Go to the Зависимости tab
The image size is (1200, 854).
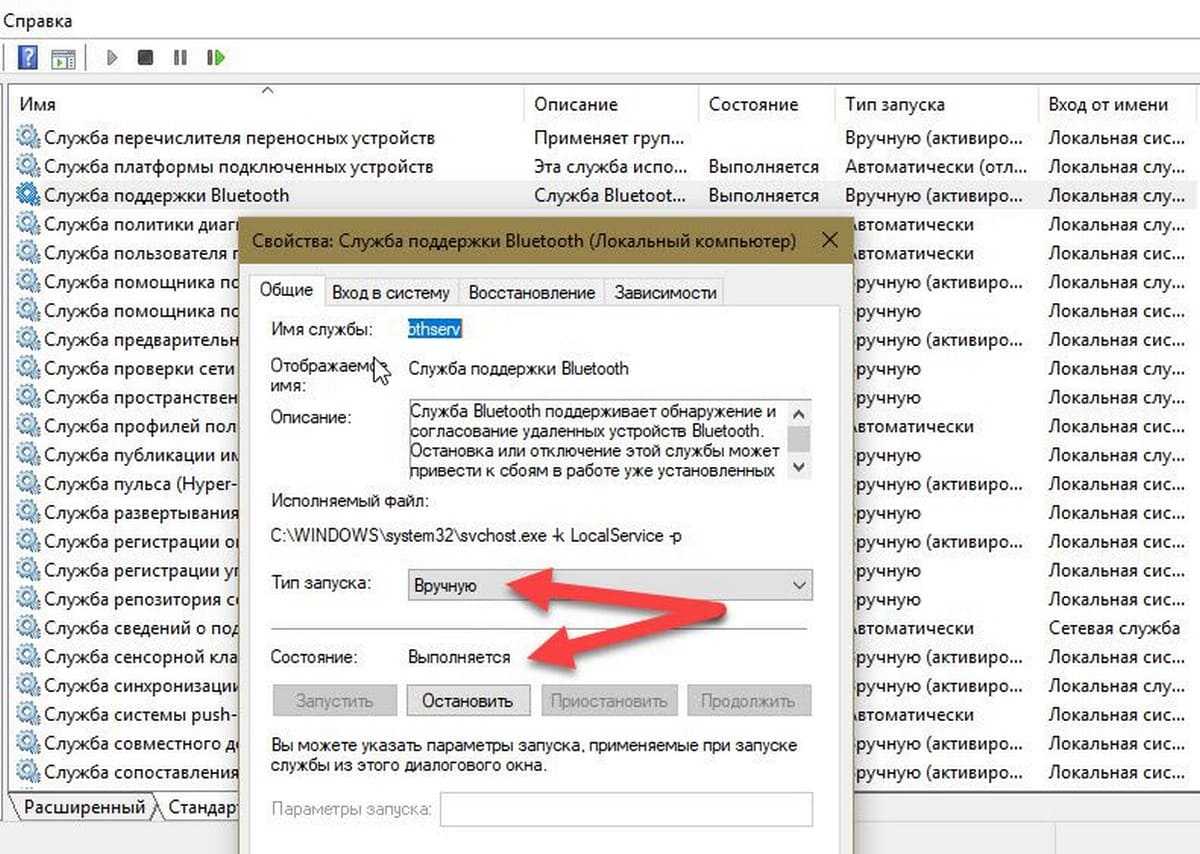(x=665, y=292)
